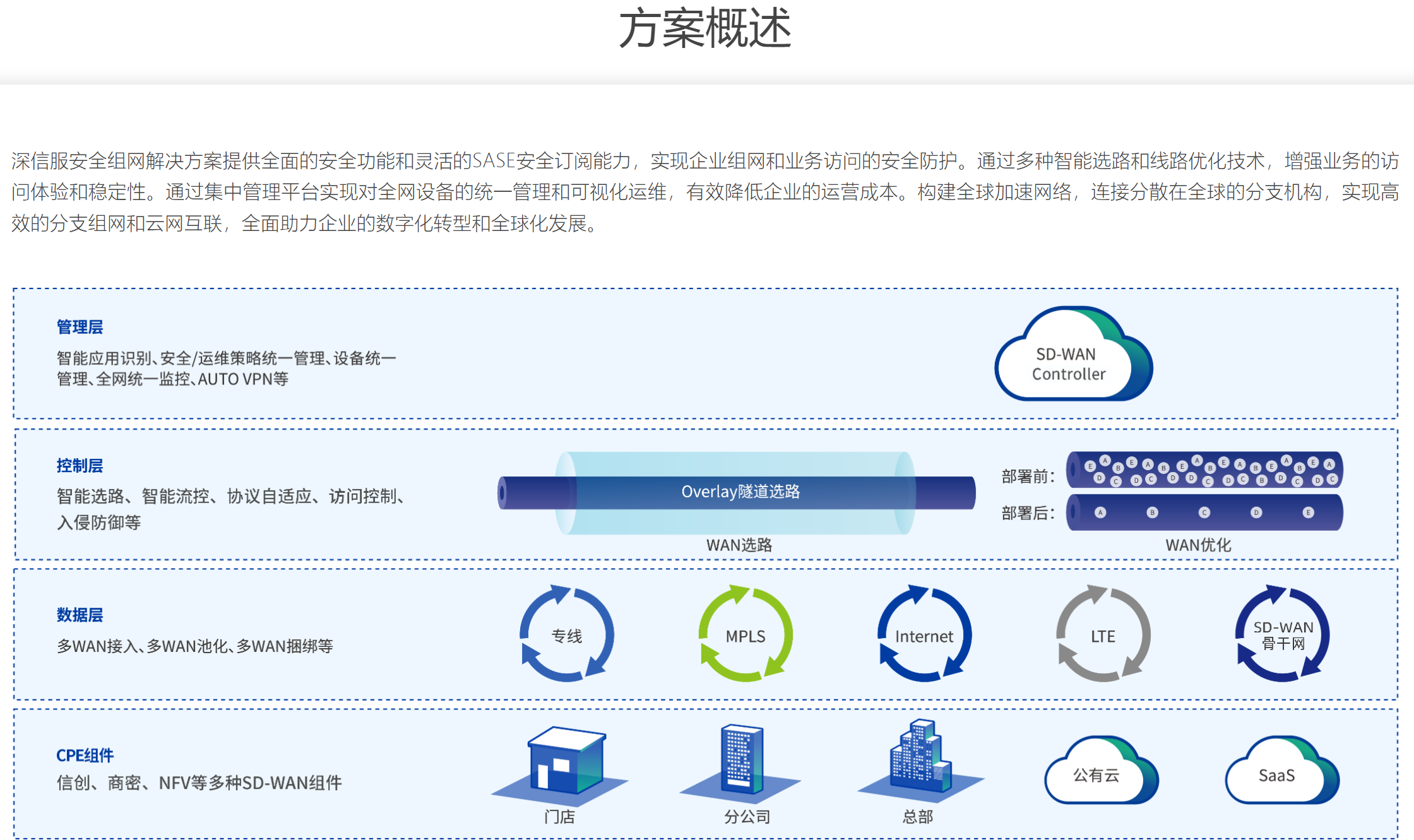Click the 总部 caption text

tap(918, 817)
